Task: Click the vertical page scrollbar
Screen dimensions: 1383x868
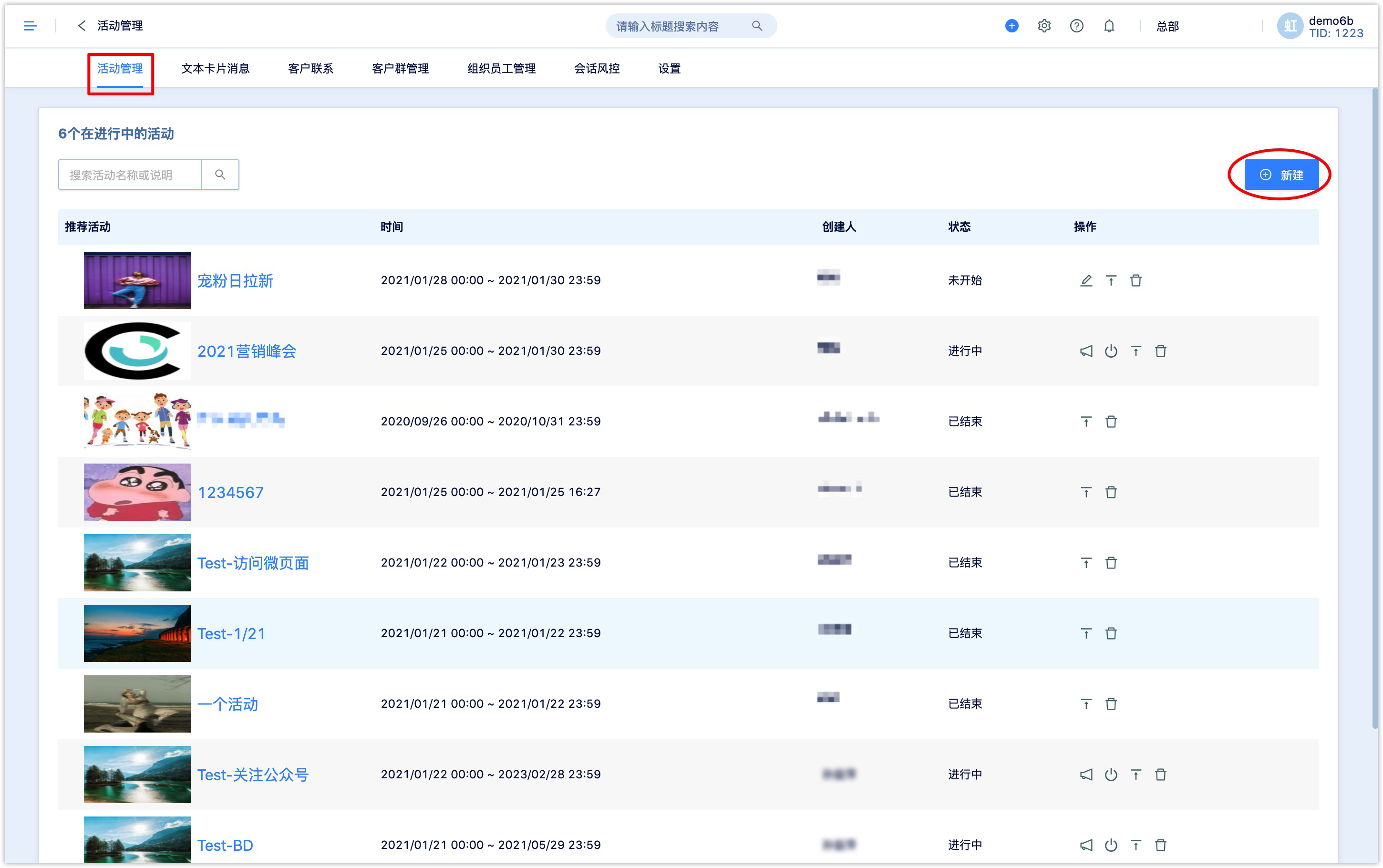Action: (1375, 408)
